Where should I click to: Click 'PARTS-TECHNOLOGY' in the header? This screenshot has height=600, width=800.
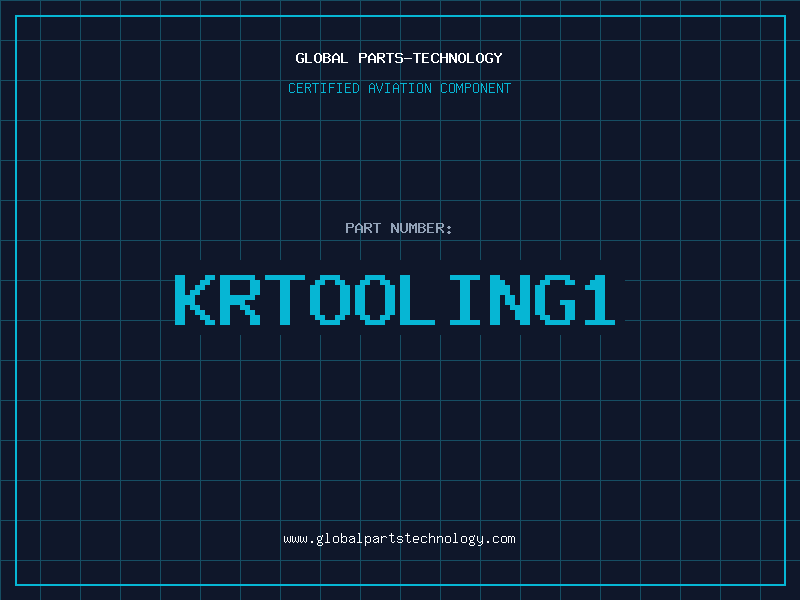[x=430, y=59]
